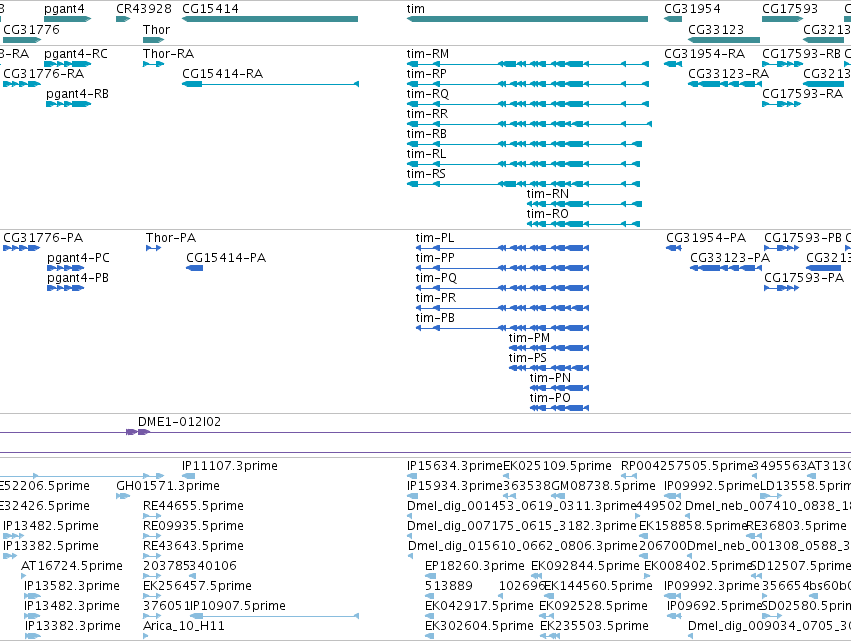The width and height of the screenshot is (851, 641).
Task: Click EST GH01571.3prime
Action: point(123,496)
